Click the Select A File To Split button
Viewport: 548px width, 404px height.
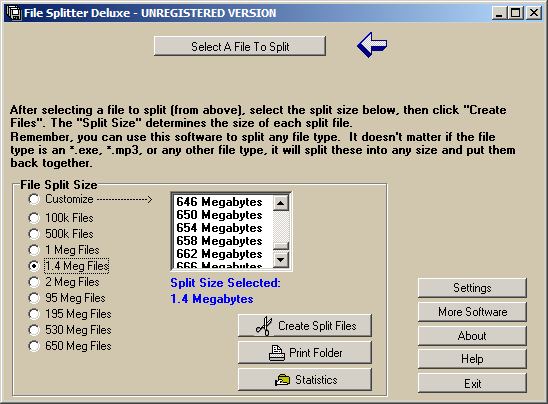click(240, 46)
